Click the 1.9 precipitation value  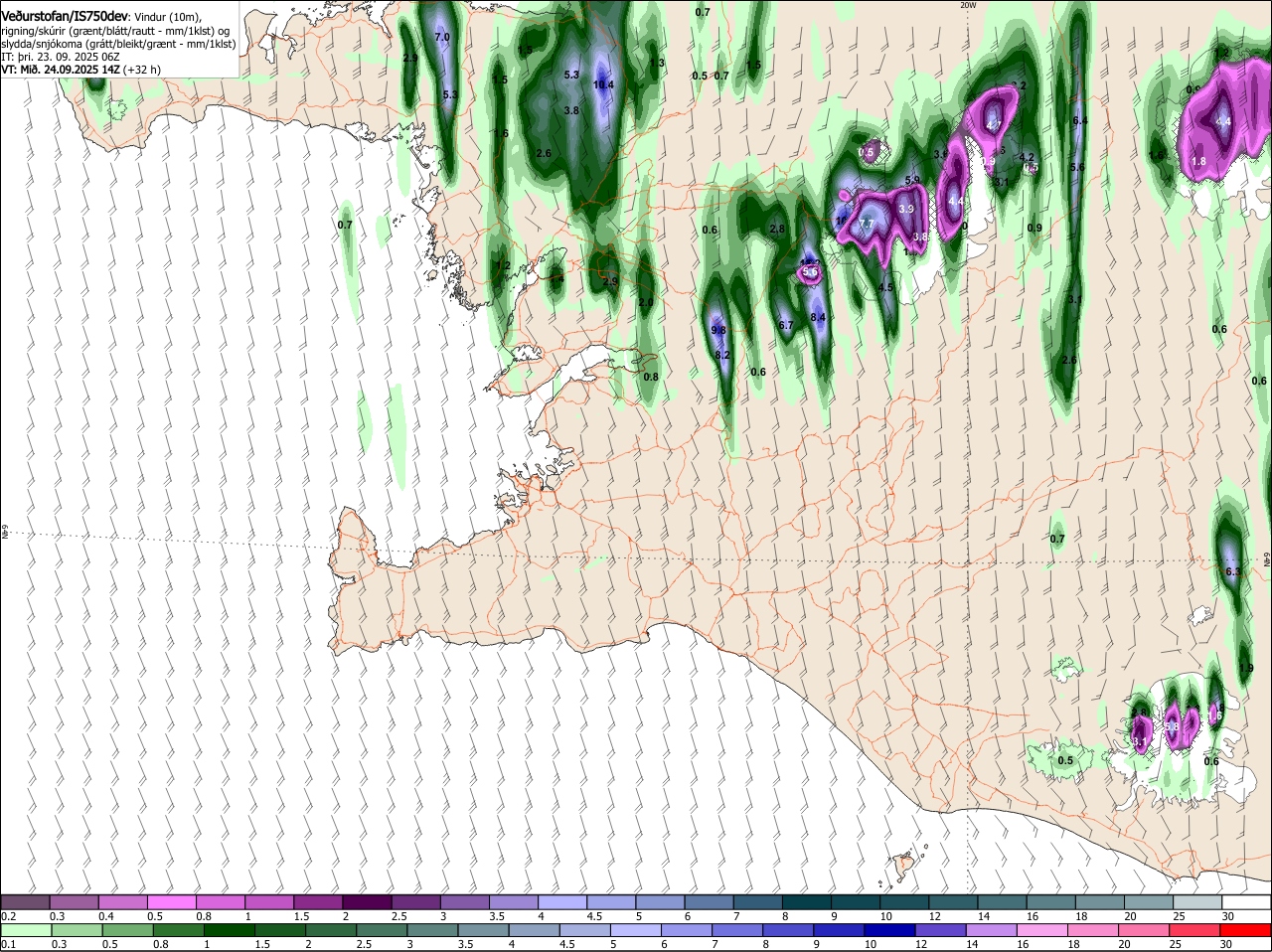[x=1246, y=668]
